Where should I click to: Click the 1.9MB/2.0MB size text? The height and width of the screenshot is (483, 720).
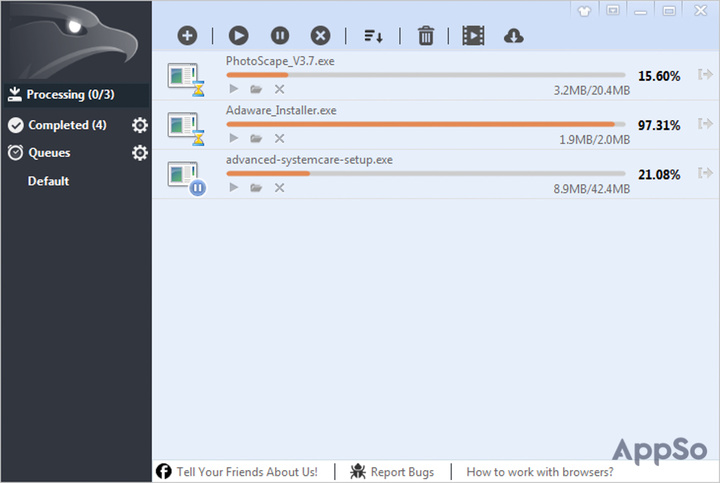point(594,140)
